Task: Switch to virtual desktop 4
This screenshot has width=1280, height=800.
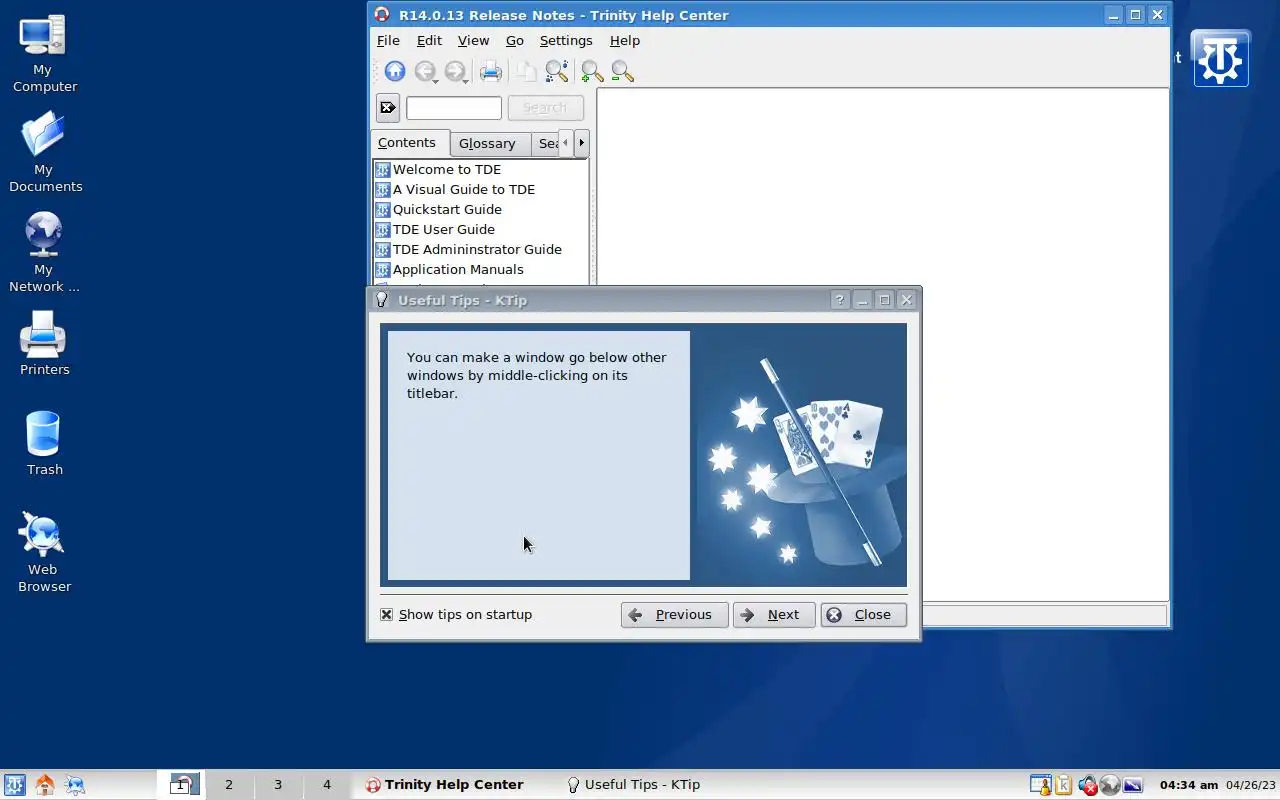Action: click(x=327, y=785)
